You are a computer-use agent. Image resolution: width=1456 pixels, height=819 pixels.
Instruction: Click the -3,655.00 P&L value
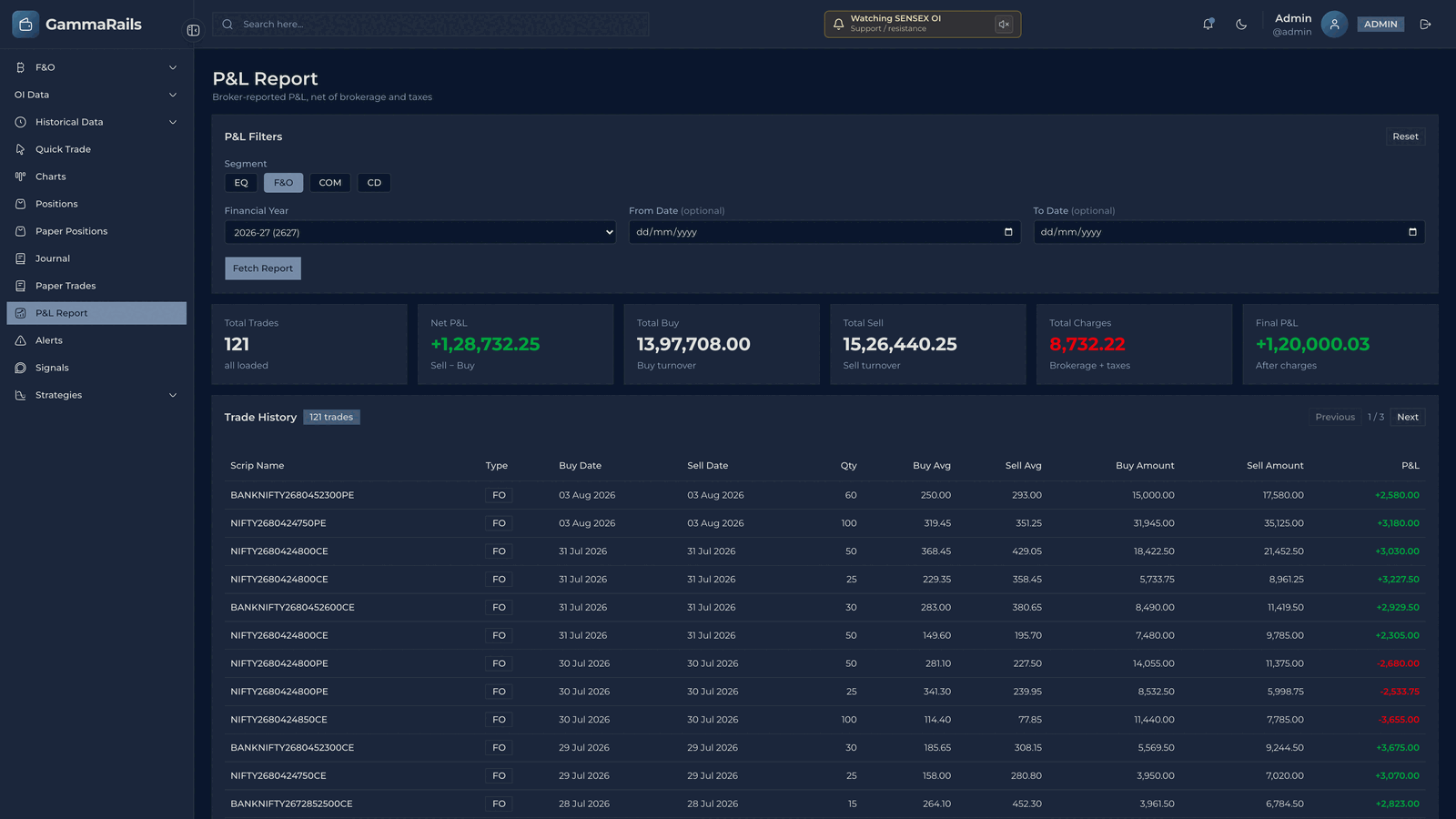(x=1399, y=720)
